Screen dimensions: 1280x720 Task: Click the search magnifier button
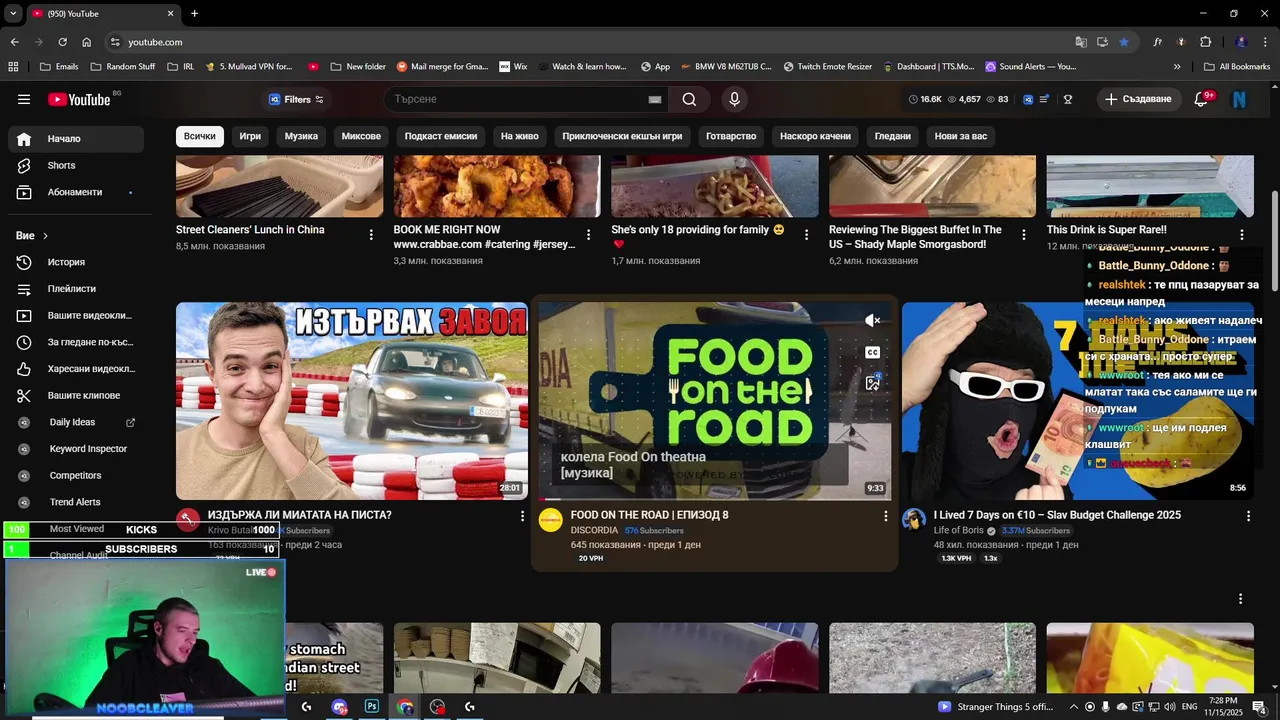pyautogui.click(x=689, y=99)
